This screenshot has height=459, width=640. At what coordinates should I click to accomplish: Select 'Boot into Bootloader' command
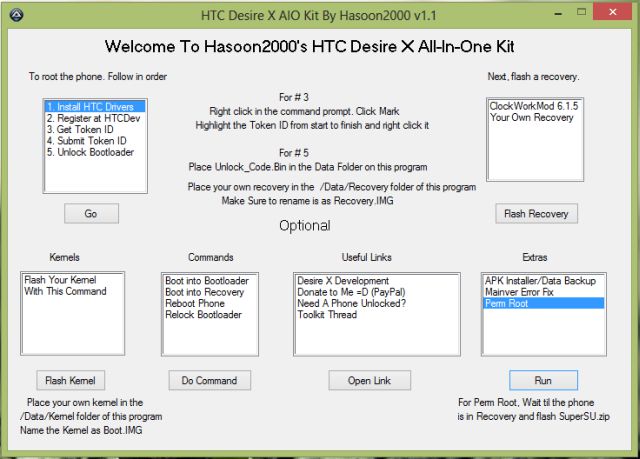(210, 281)
